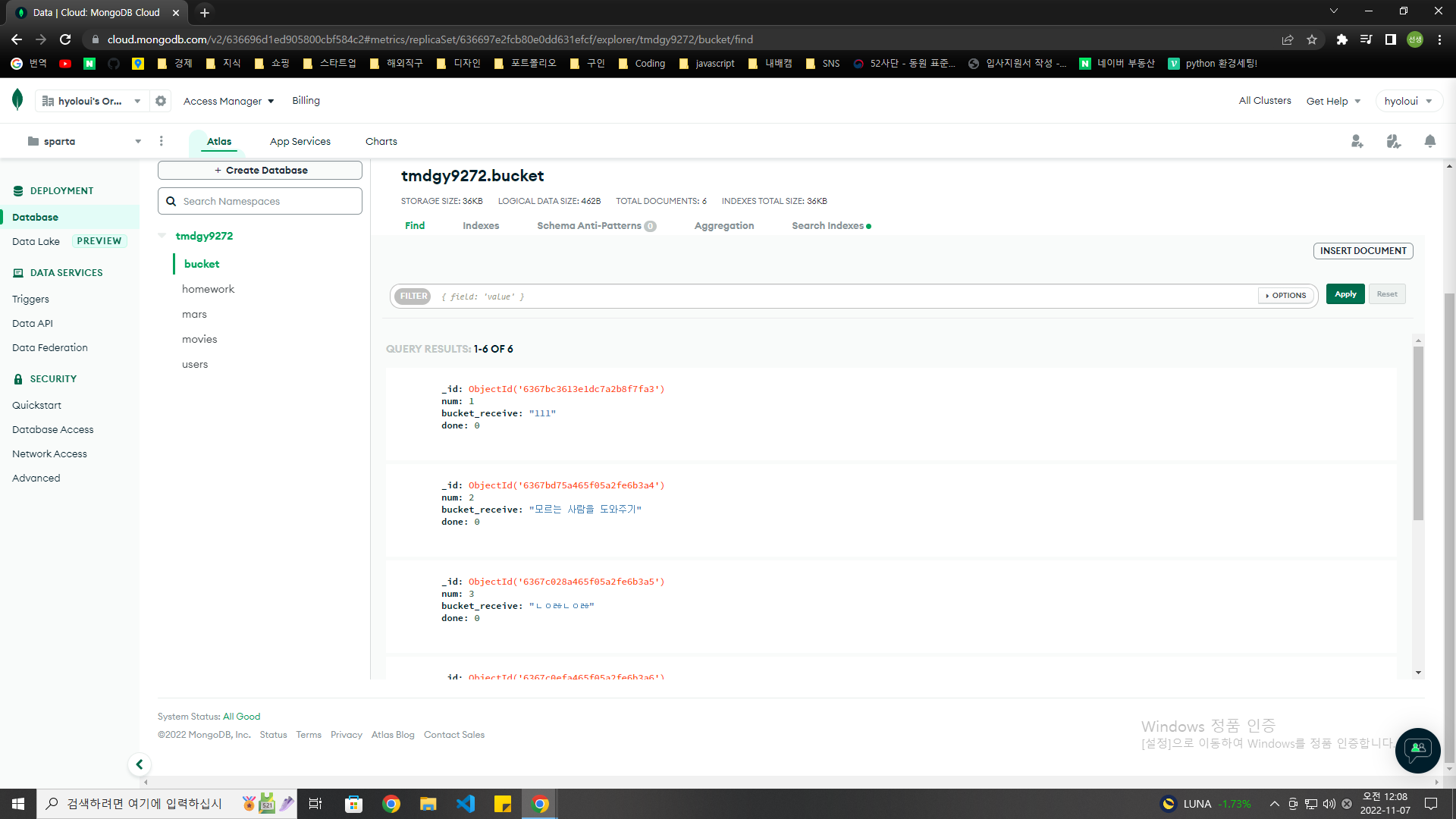Open the Indexes tab
The image size is (1456, 819).
coord(481,225)
